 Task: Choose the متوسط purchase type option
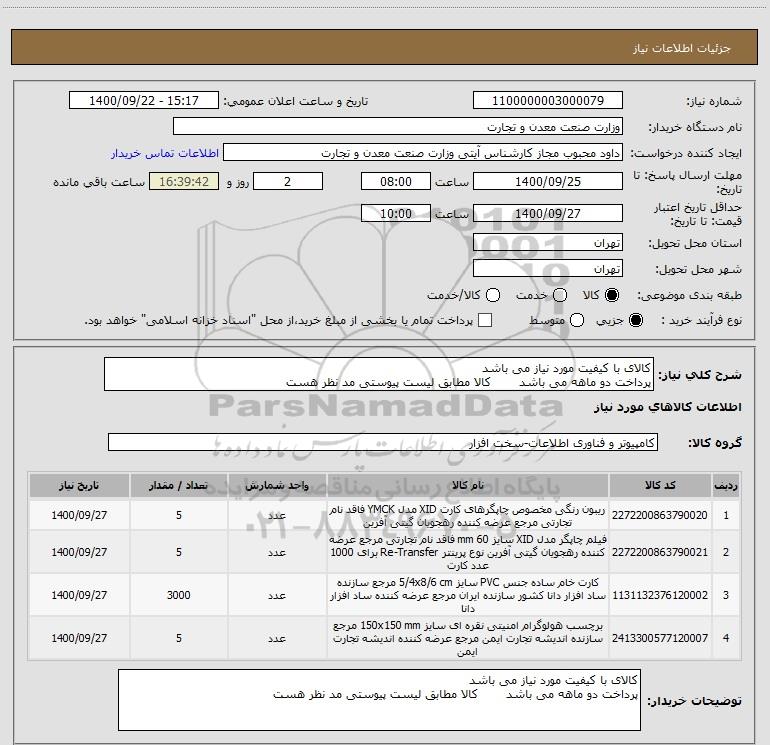[x=577, y=320]
